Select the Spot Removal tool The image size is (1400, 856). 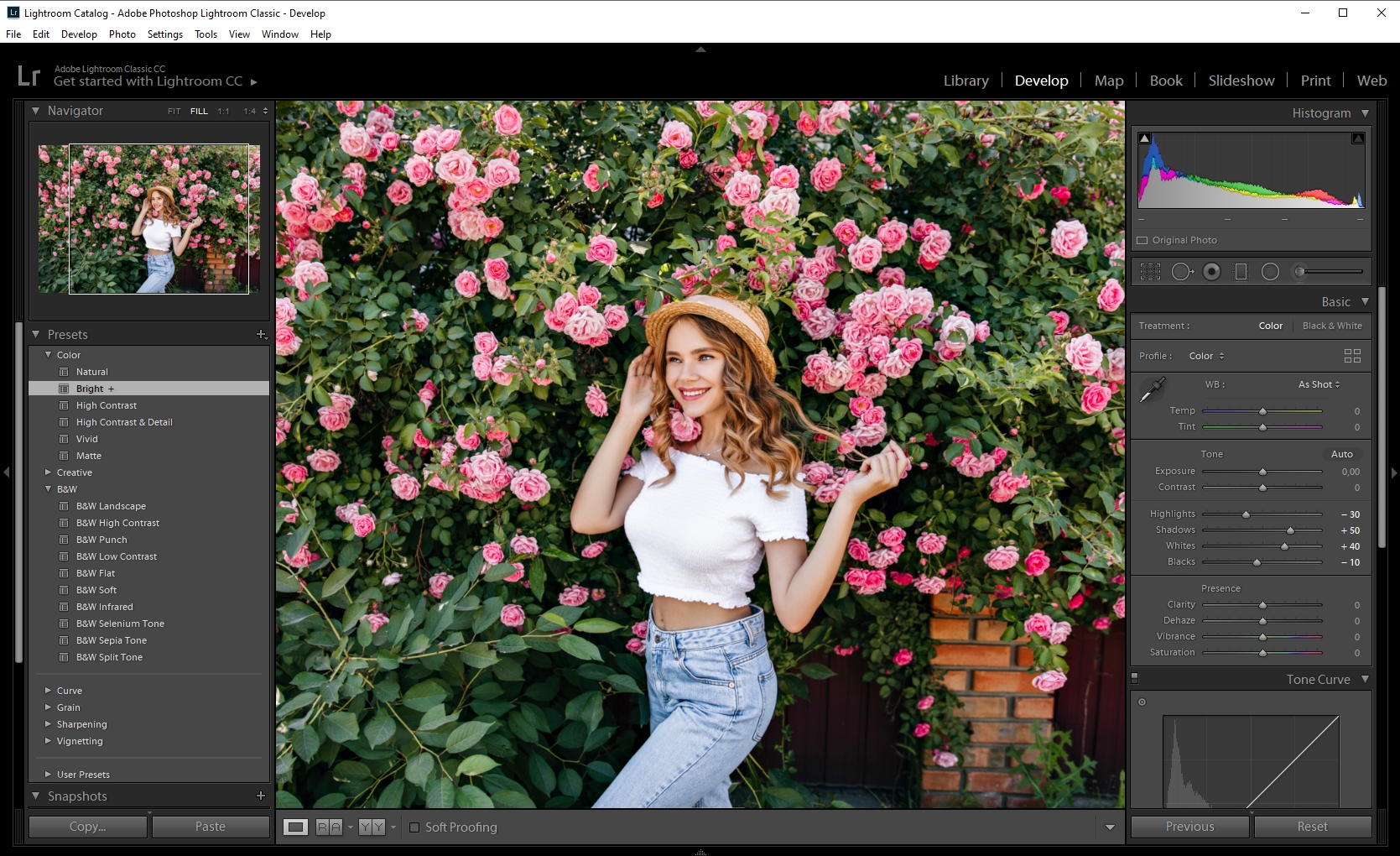[x=1183, y=271]
